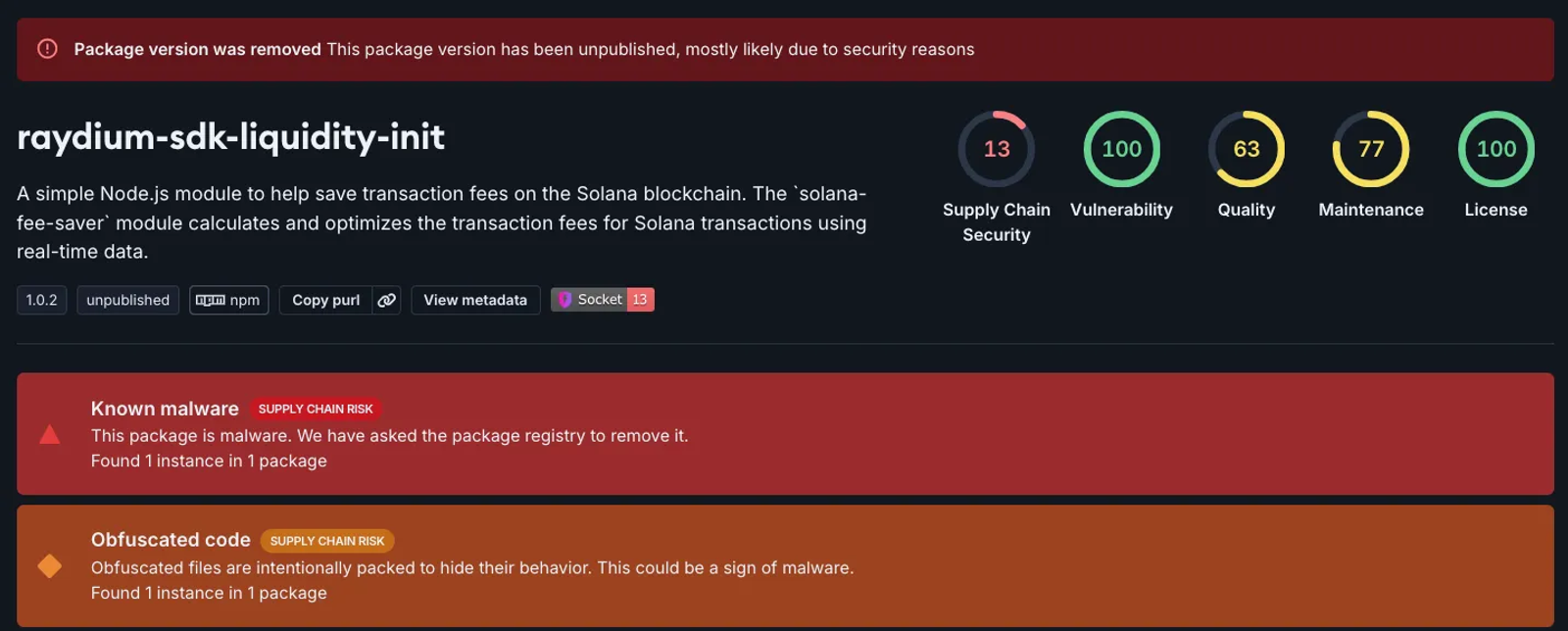Screen dimensions: 1568x631
Task: Click the raydium-sdk-liquidity-init package title
Action: pos(231,136)
